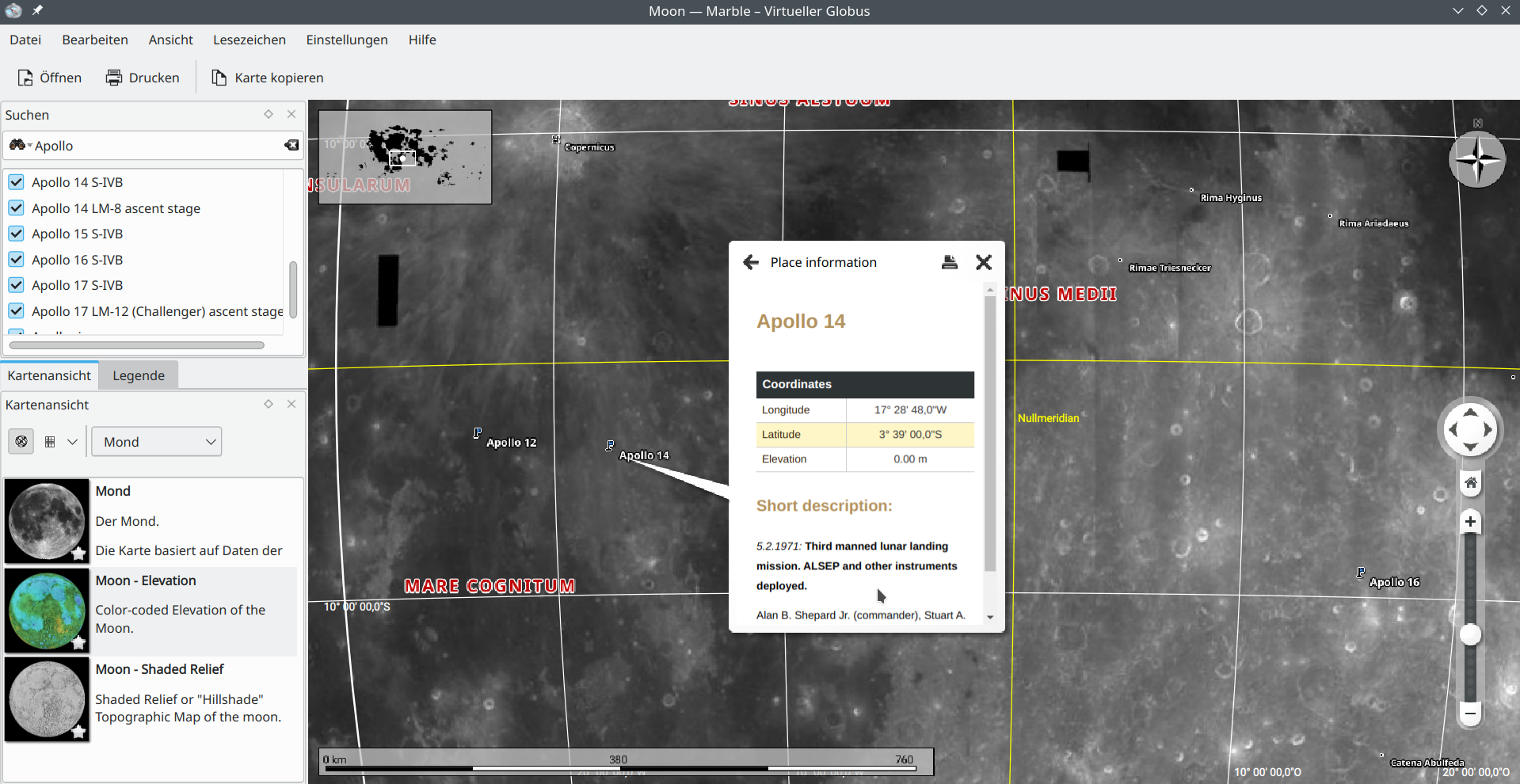1520x784 pixels.
Task: Toggle the Apollo 14 LM-8 ascent stage checkbox
Action: (x=16, y=208)
